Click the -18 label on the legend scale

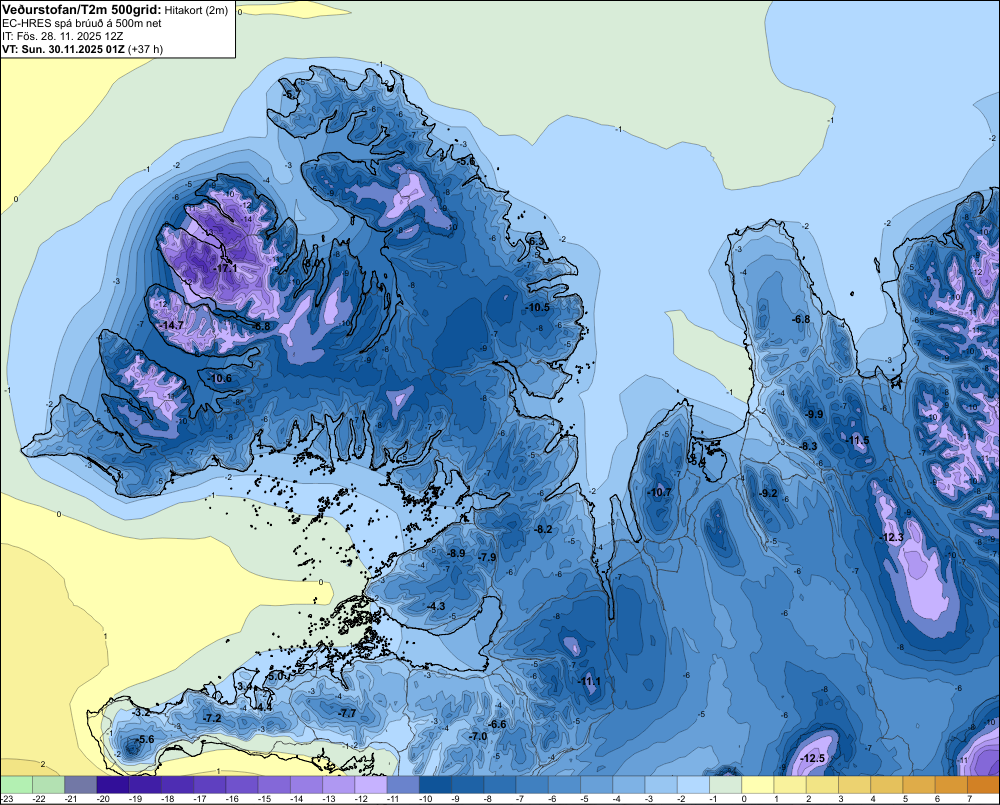pos(168,799)
